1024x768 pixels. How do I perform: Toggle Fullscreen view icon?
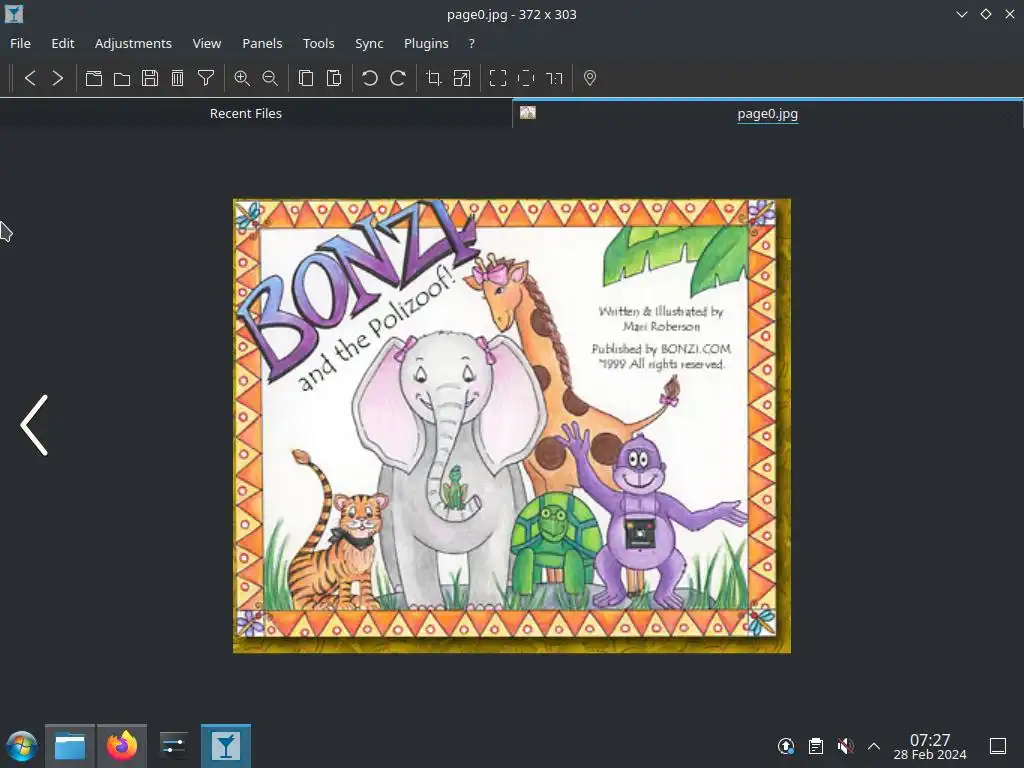(x=498, y=78)
